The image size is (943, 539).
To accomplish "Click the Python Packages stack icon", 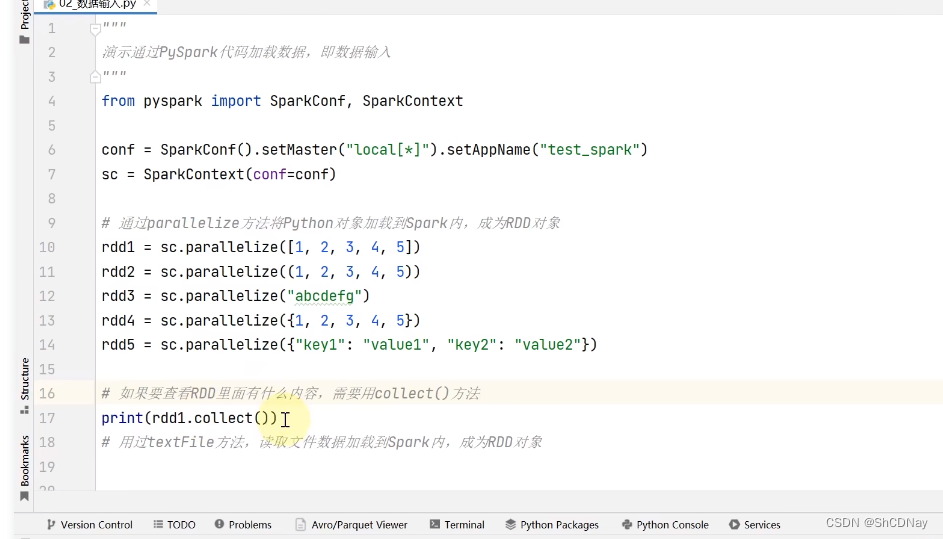I will coord(511,525).
